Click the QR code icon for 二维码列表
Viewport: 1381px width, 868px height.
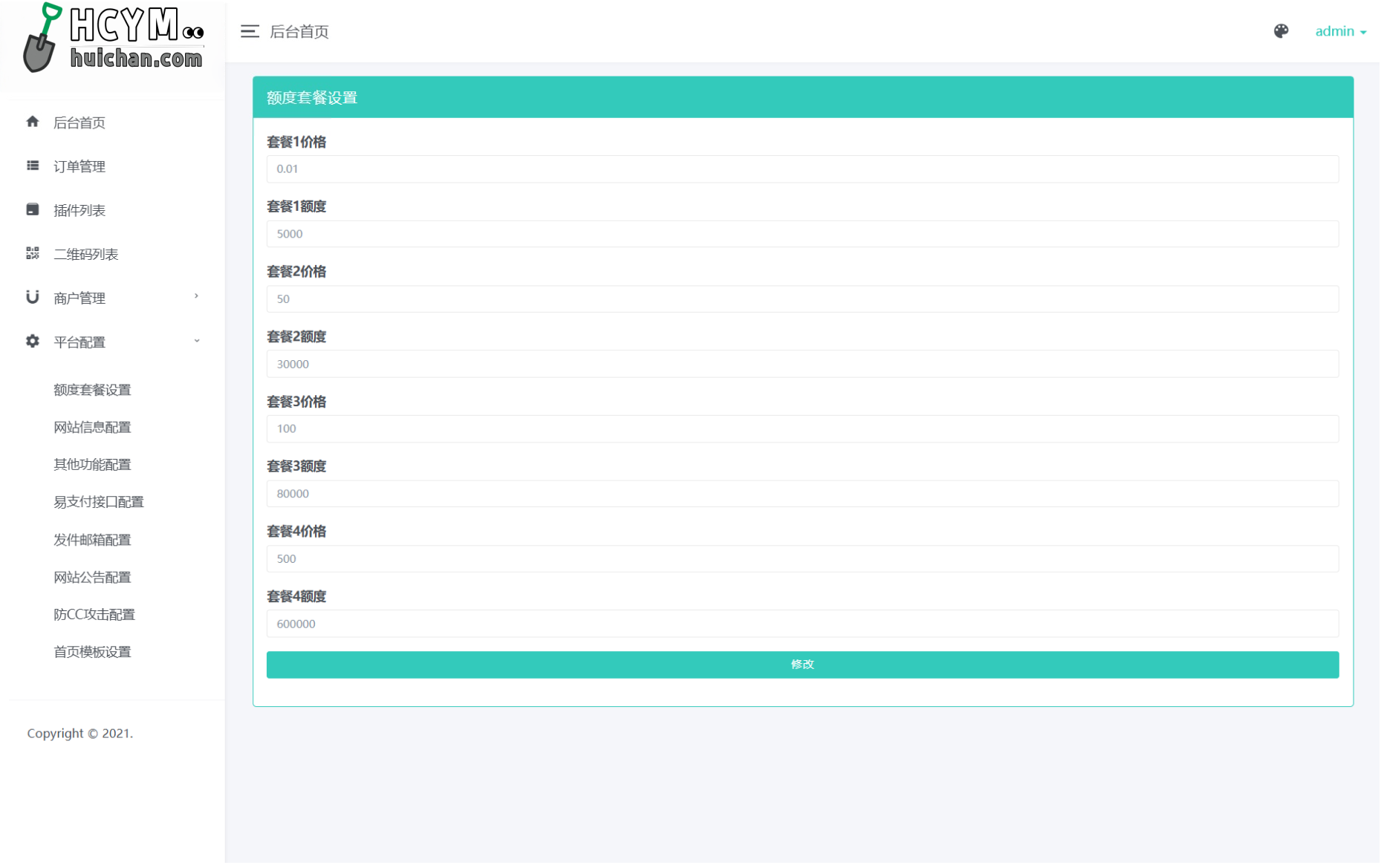pos(33,253)
